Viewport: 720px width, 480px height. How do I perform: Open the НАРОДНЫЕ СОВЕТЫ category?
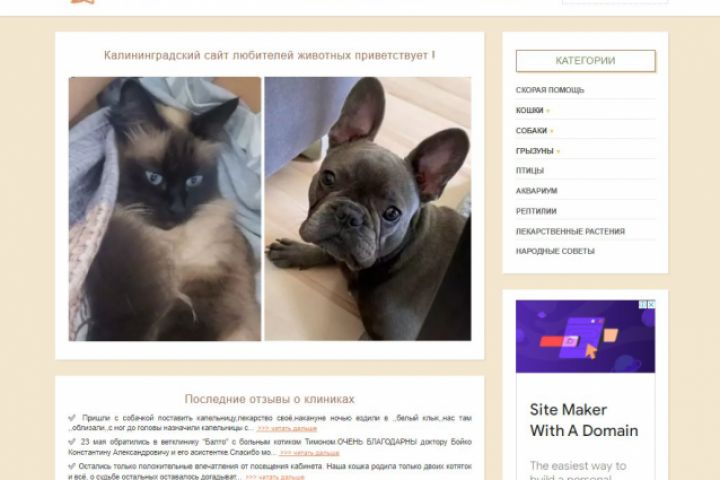555,251
